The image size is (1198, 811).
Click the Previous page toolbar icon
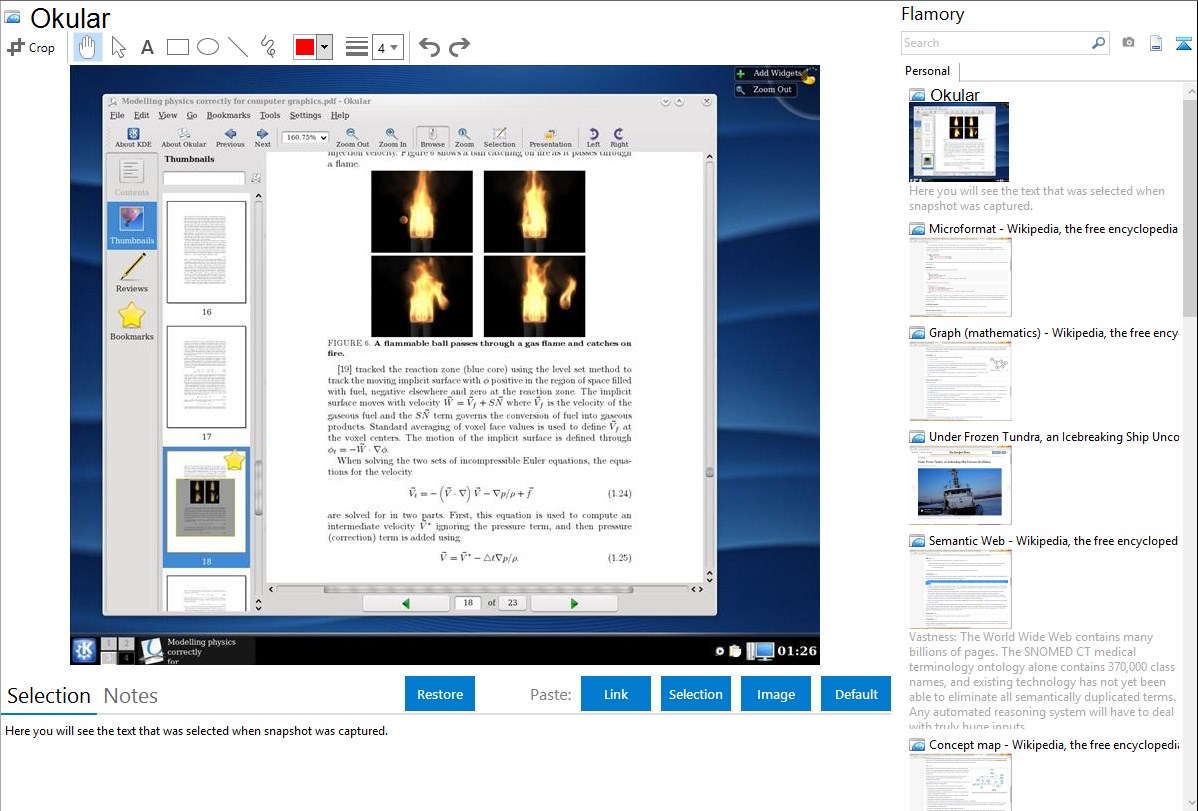click(x=230, y=138)
